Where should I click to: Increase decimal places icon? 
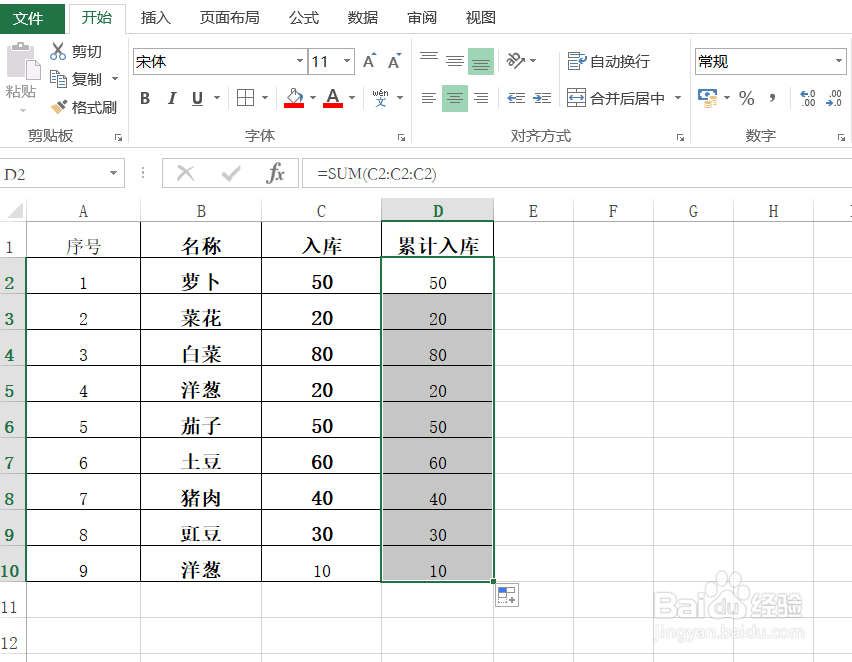(808, 98)
